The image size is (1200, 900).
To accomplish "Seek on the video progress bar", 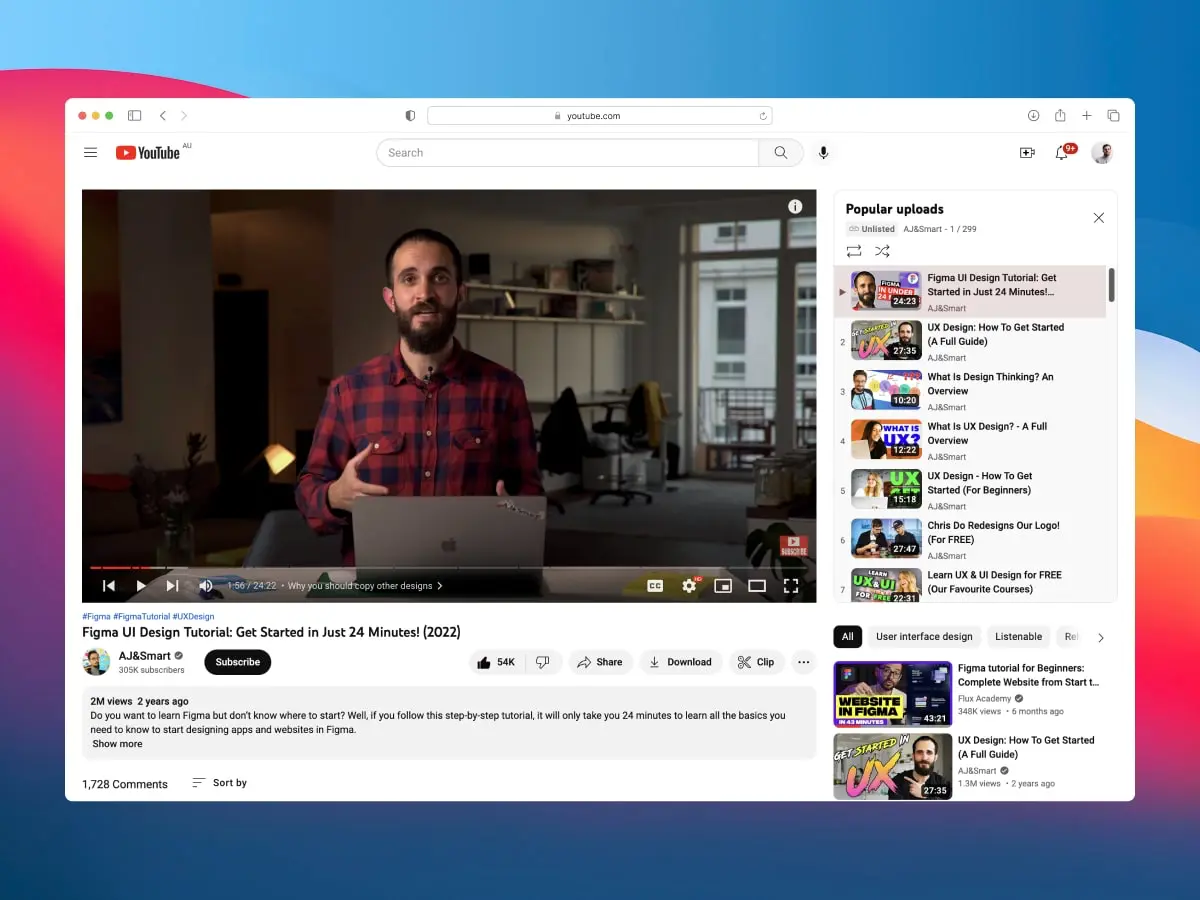I will [449, 568].
